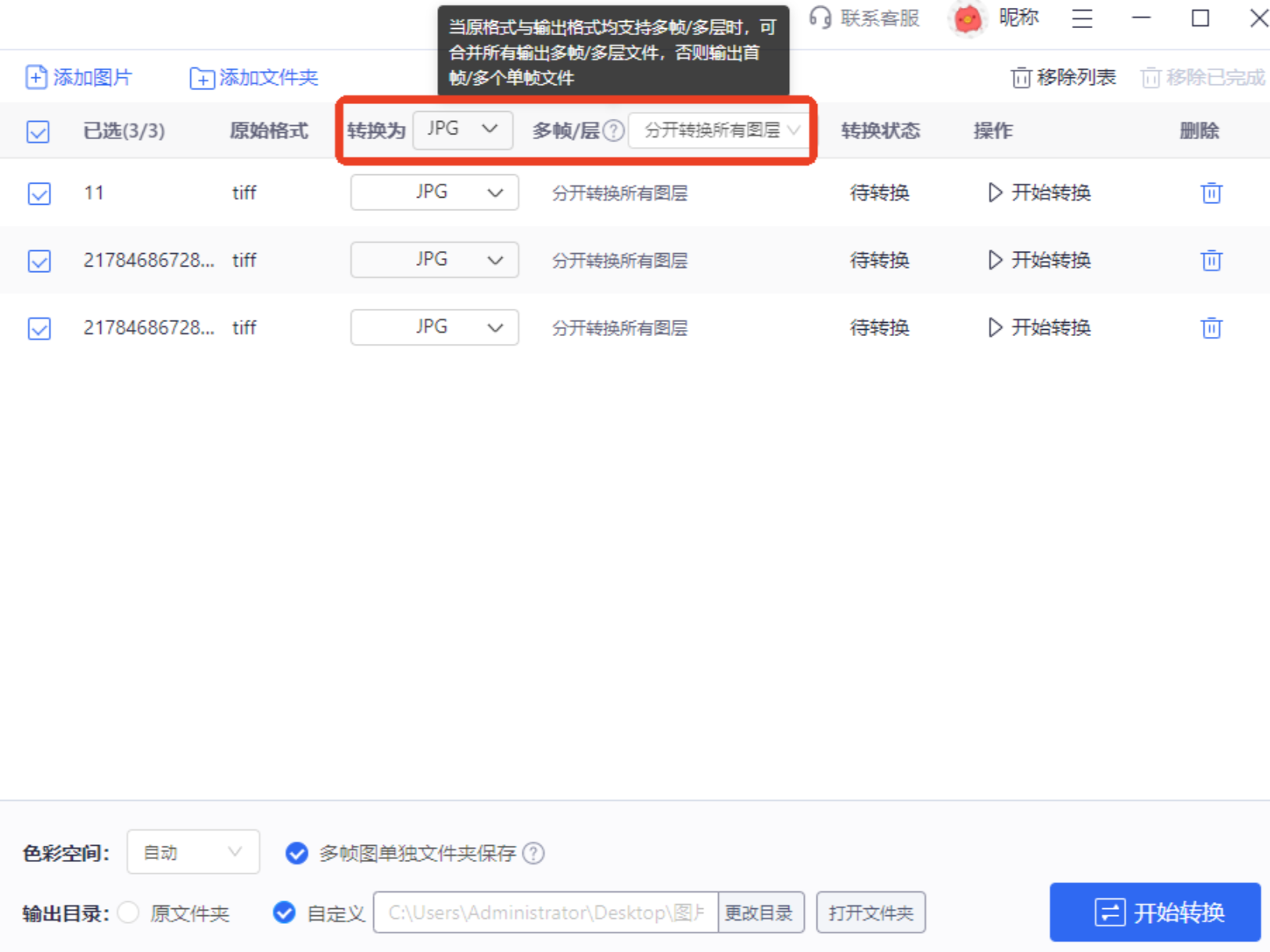Click the 删除 column header
This screenshot has width=1270, height=952.
1200,131
